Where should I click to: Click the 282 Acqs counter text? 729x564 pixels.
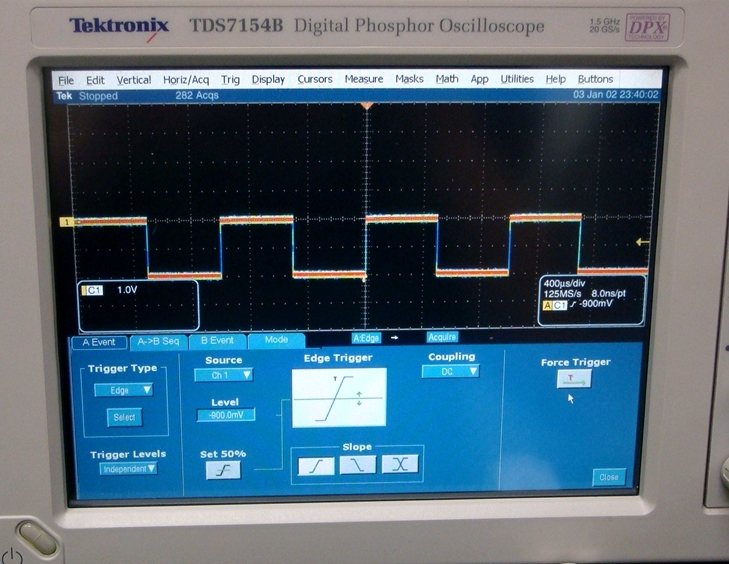pos(197,95)
